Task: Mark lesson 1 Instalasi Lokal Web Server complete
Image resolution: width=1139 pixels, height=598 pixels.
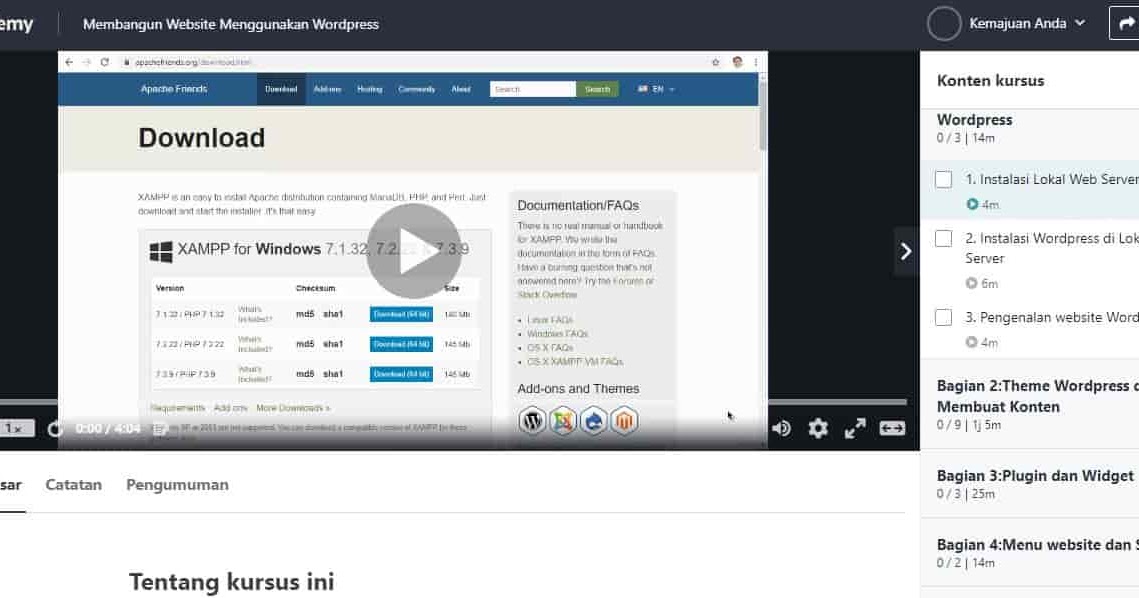Action: [944, 179]
